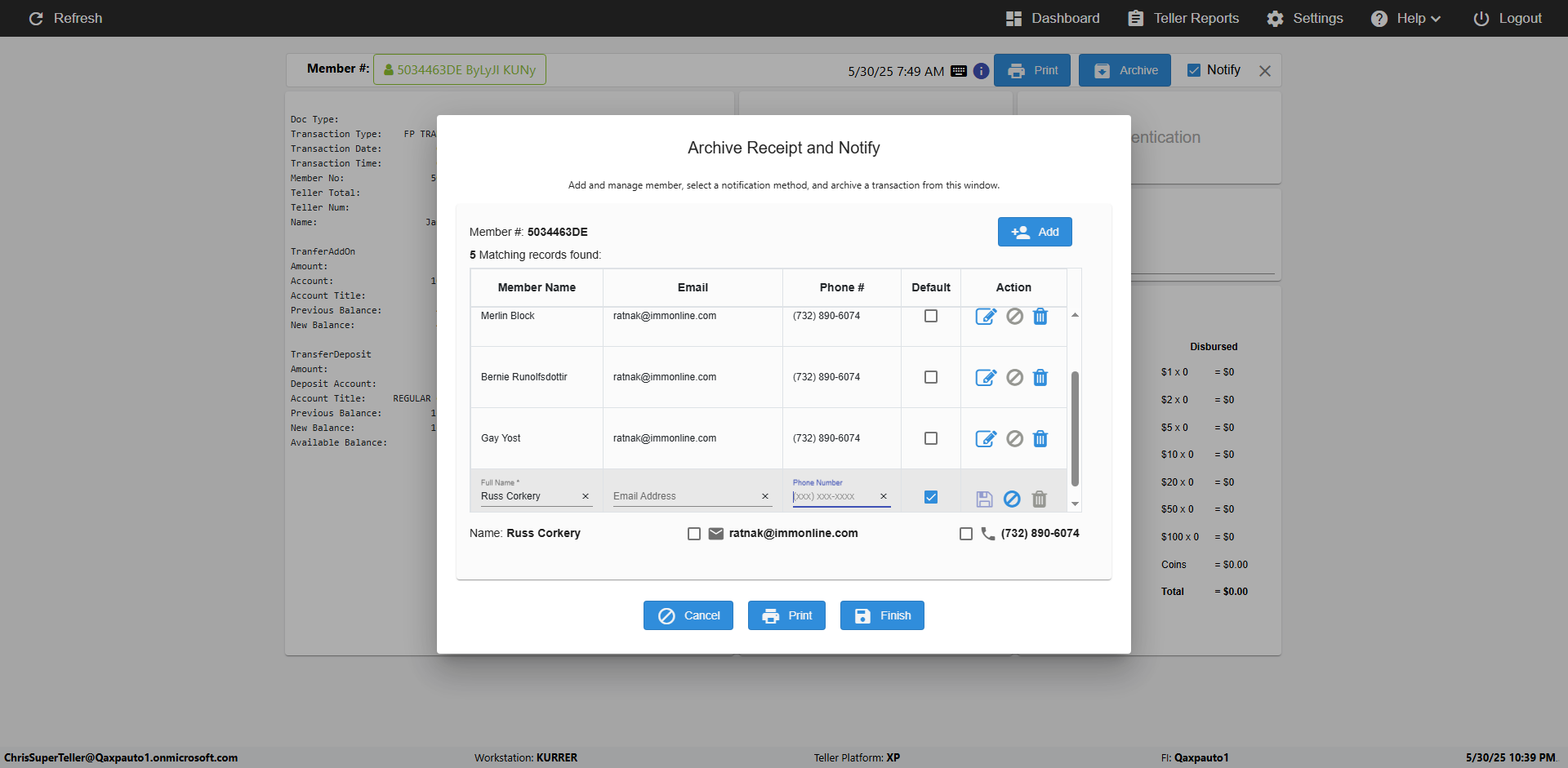Image resolution: width=1568 pixels, height=768 pixels.
Task: Toggle the Notify checkbox in the header
Action: (x=1194, y=70)
